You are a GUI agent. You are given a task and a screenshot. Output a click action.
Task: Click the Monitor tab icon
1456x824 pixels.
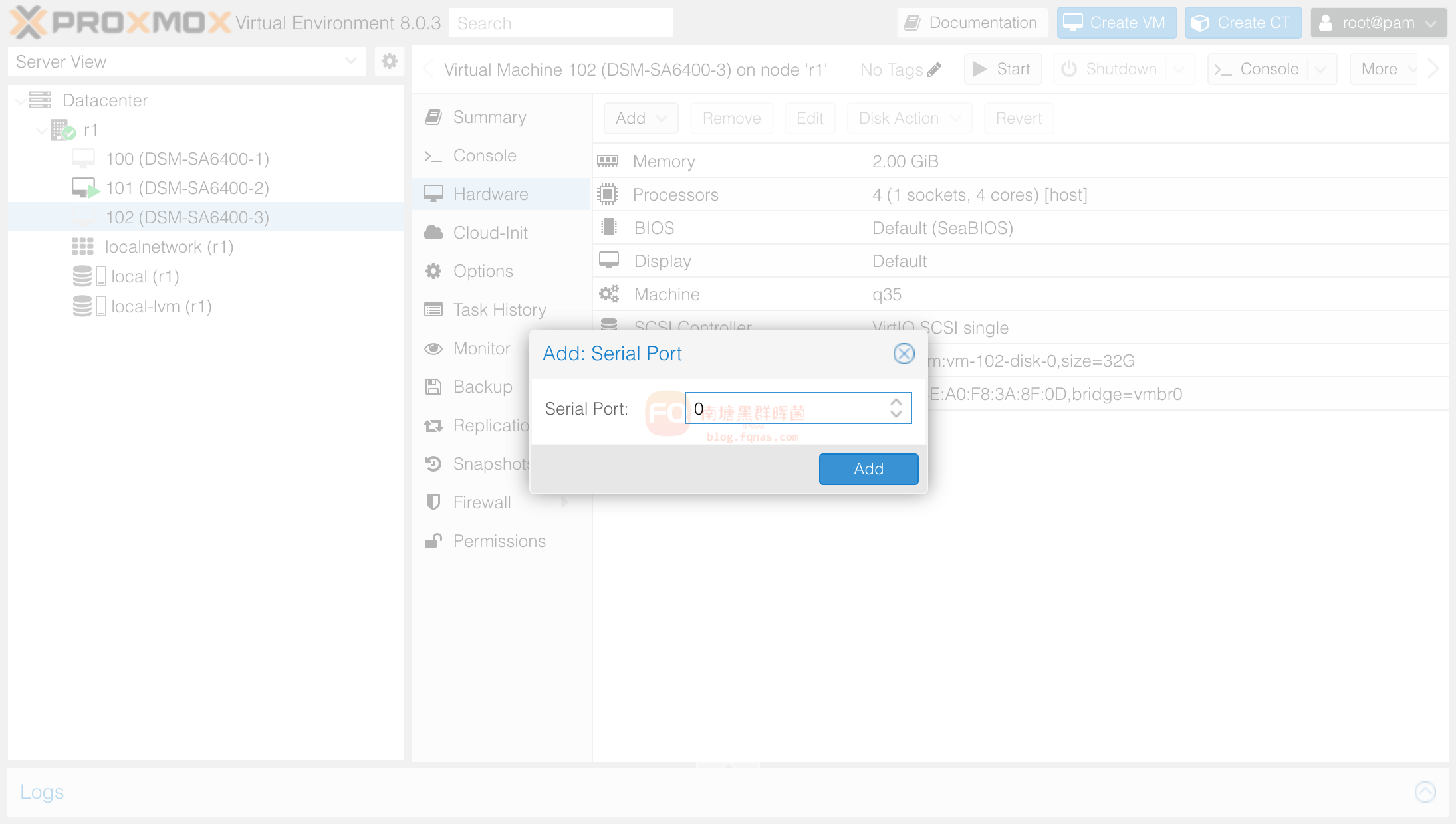435,348
